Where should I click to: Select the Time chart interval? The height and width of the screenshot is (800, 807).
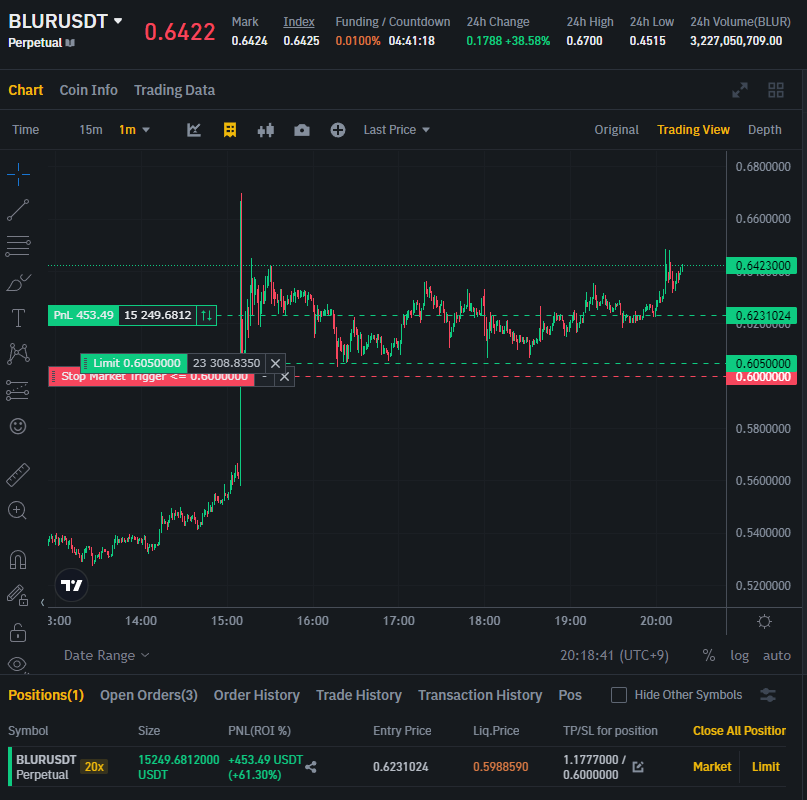pos(25,130)
